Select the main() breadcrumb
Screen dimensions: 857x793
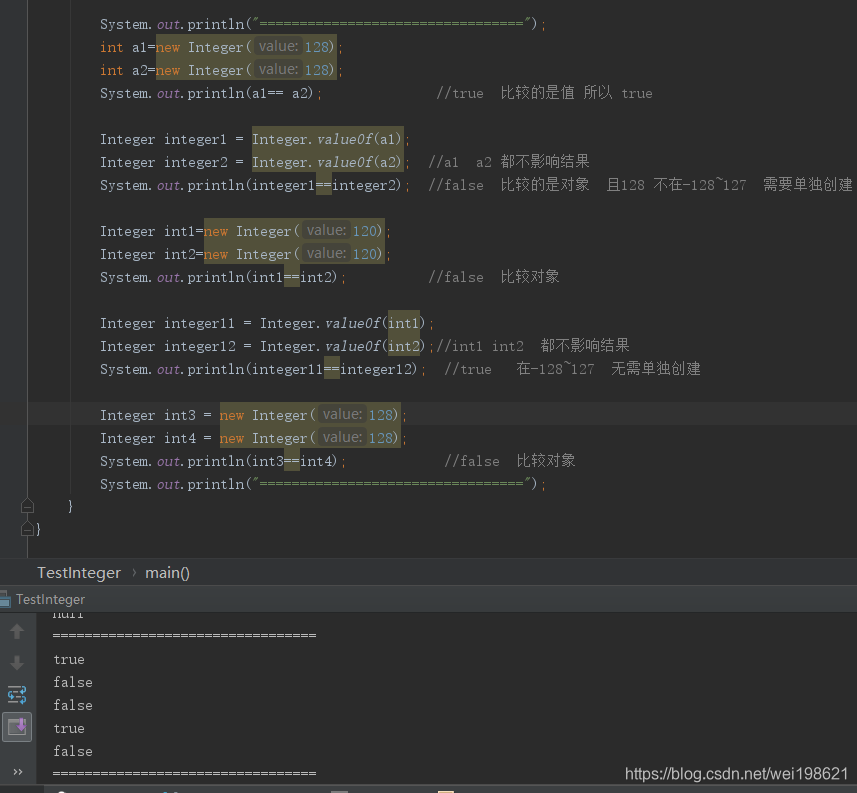167,573
